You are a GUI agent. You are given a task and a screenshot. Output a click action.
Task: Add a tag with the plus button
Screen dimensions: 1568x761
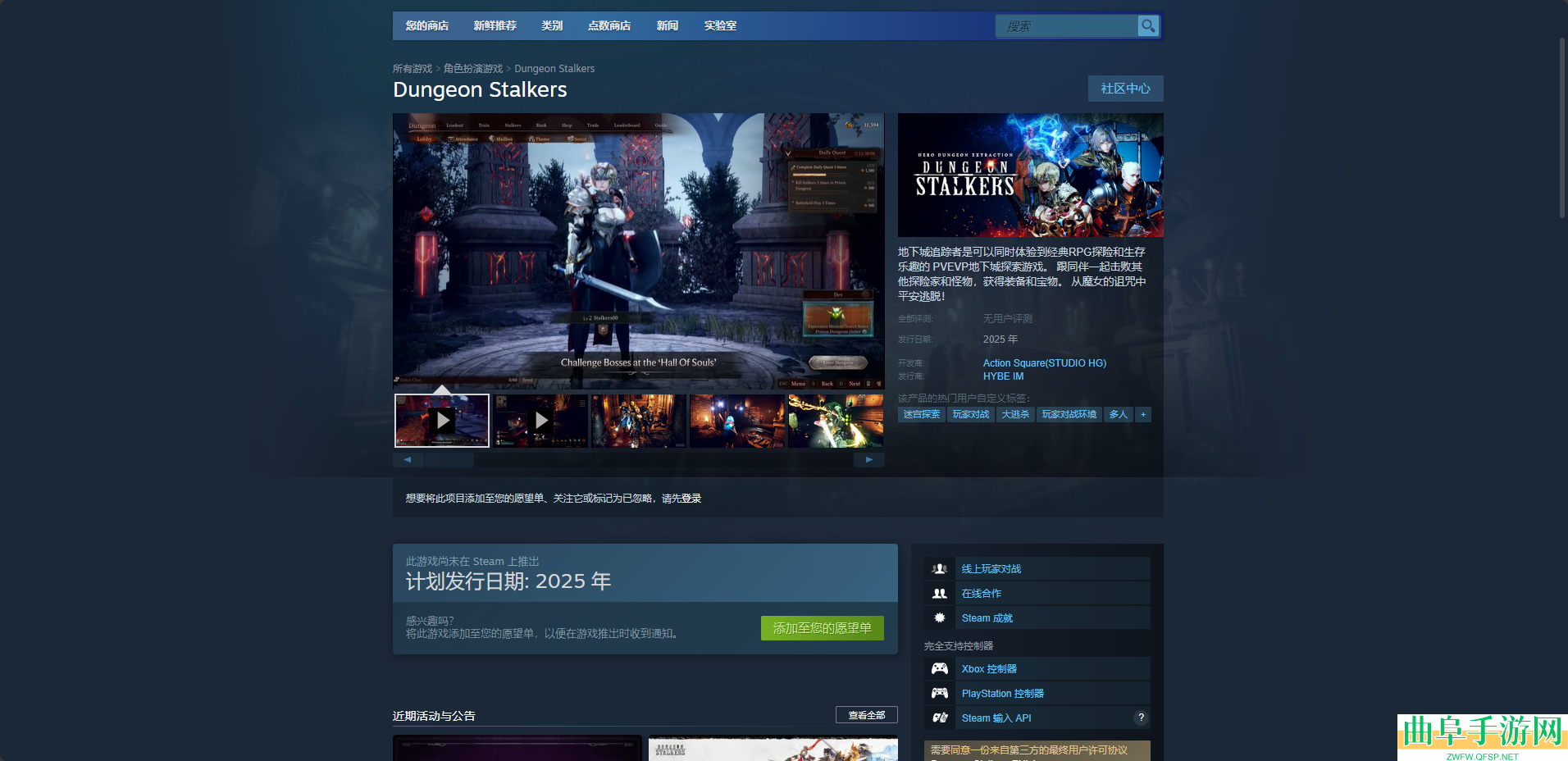pyautogui.click(x=1143, y=415)
